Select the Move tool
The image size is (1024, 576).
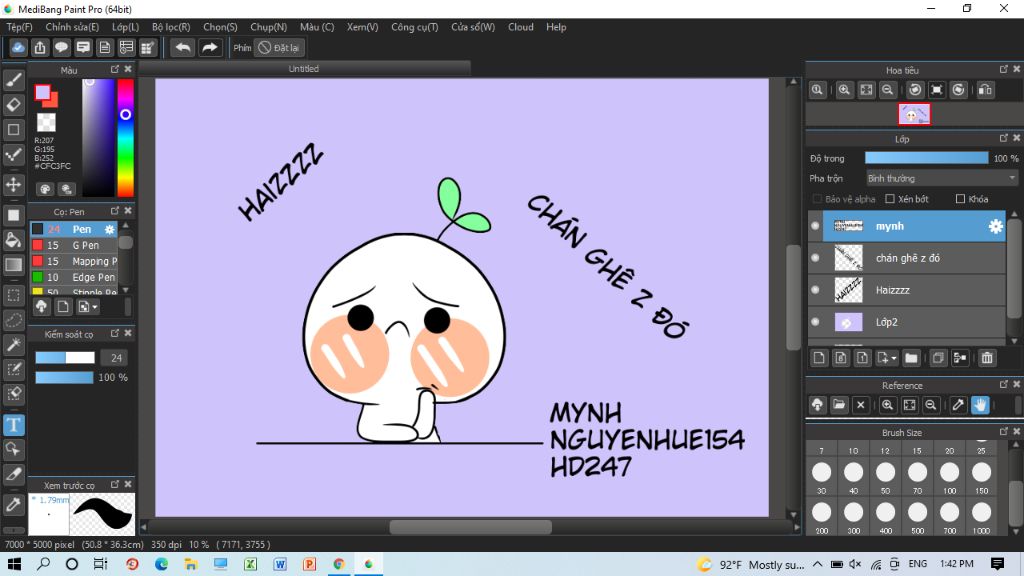pyautogui.click(x=14, y=184)
